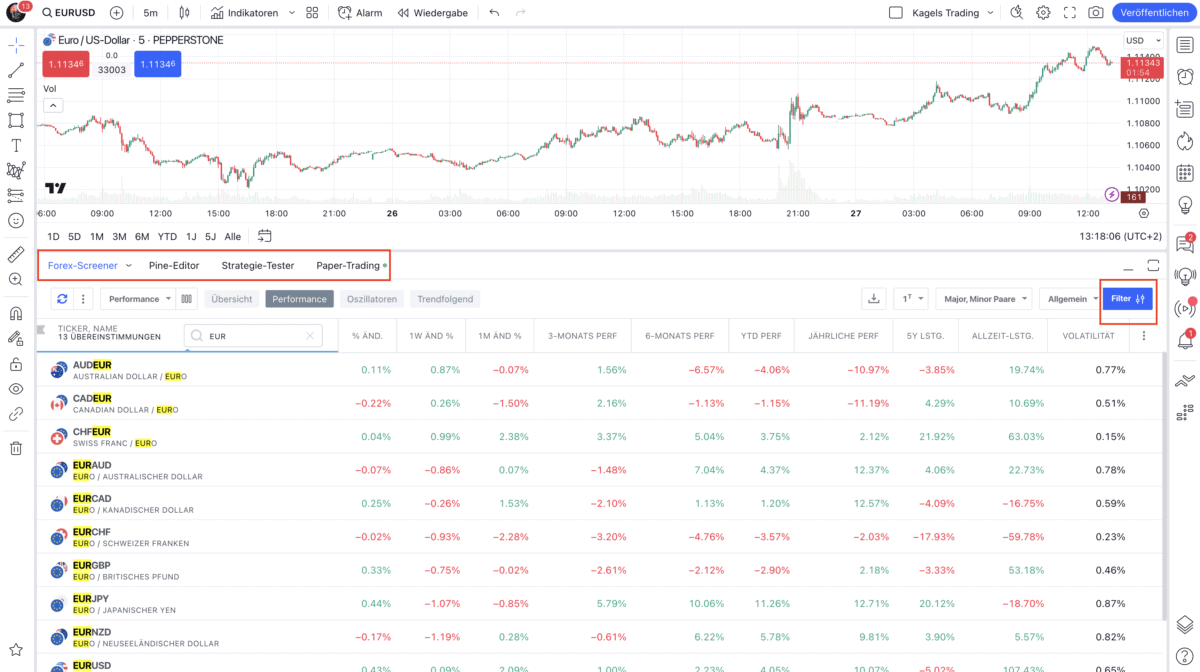
Task: Open the Filter panel in the screener
Action: point(1127,298)
